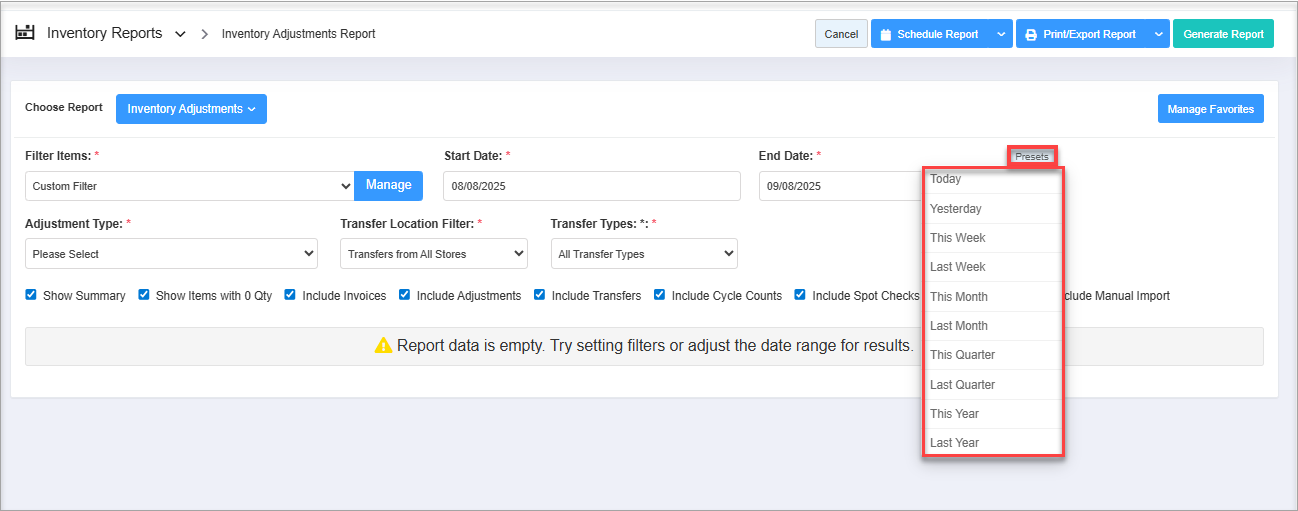Click the Manage button beside Custom Filter
Viewport: 1298px width, 511px height.
[388, 185]
